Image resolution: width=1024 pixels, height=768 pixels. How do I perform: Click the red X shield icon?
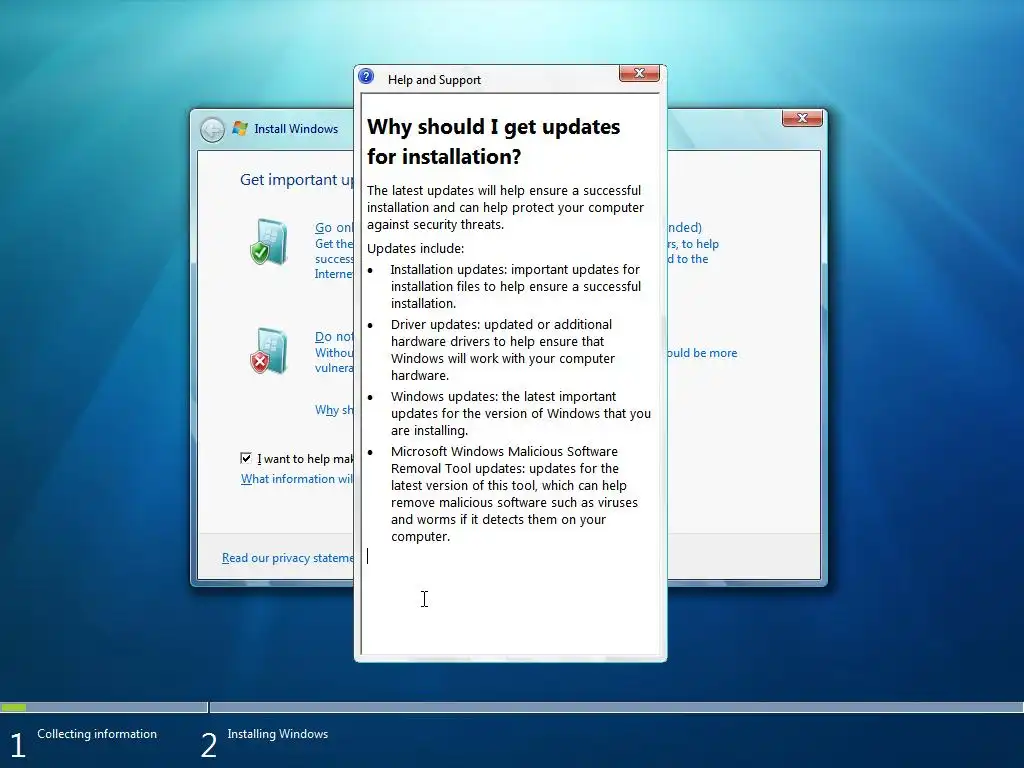(x=269, y=351)
